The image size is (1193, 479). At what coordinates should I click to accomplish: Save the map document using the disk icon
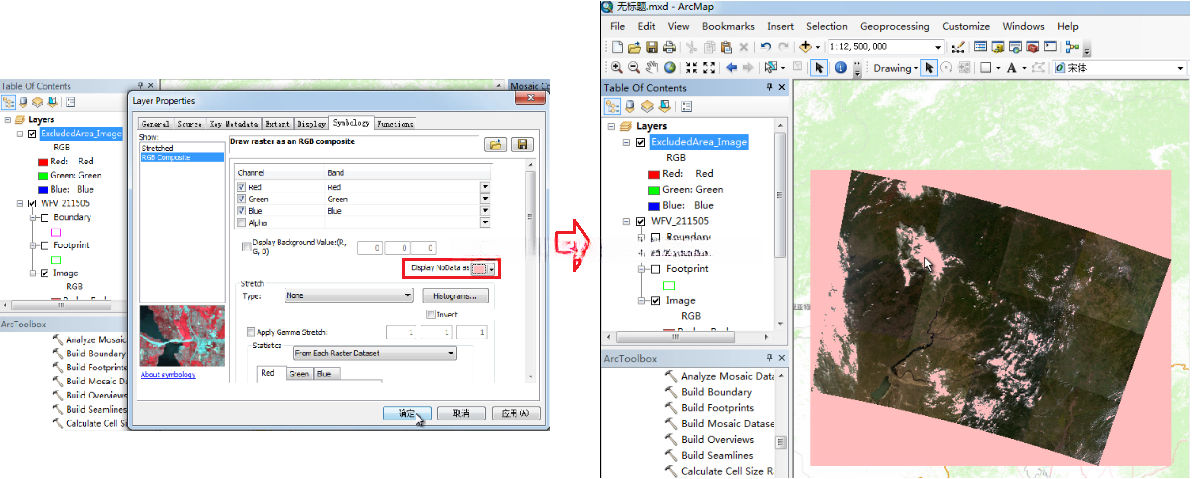652,47
